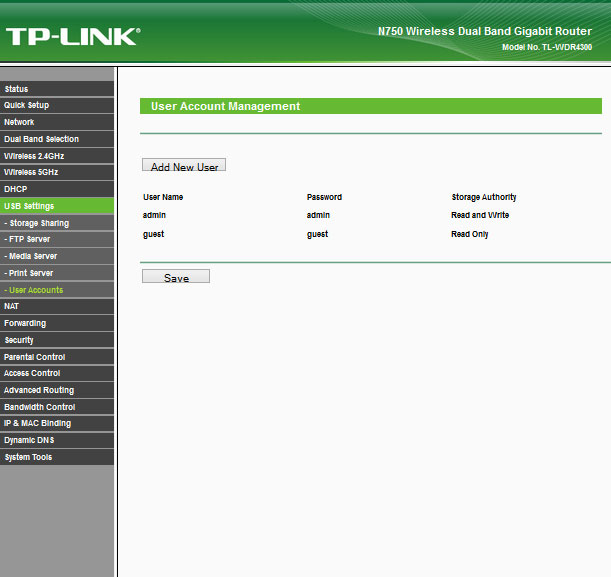Select Wireless 2.4GHz settings
This screenshot has width=611, height=577.
57,156
